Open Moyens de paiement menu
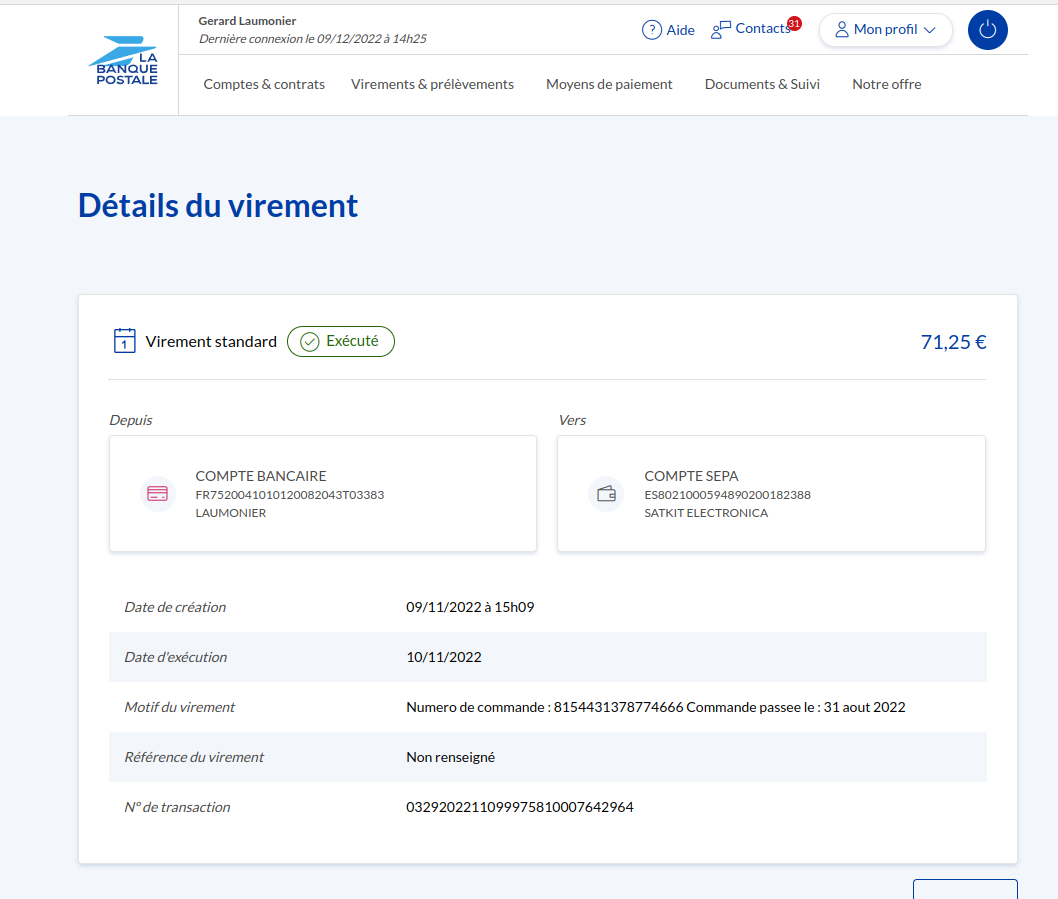 (609, 85)
